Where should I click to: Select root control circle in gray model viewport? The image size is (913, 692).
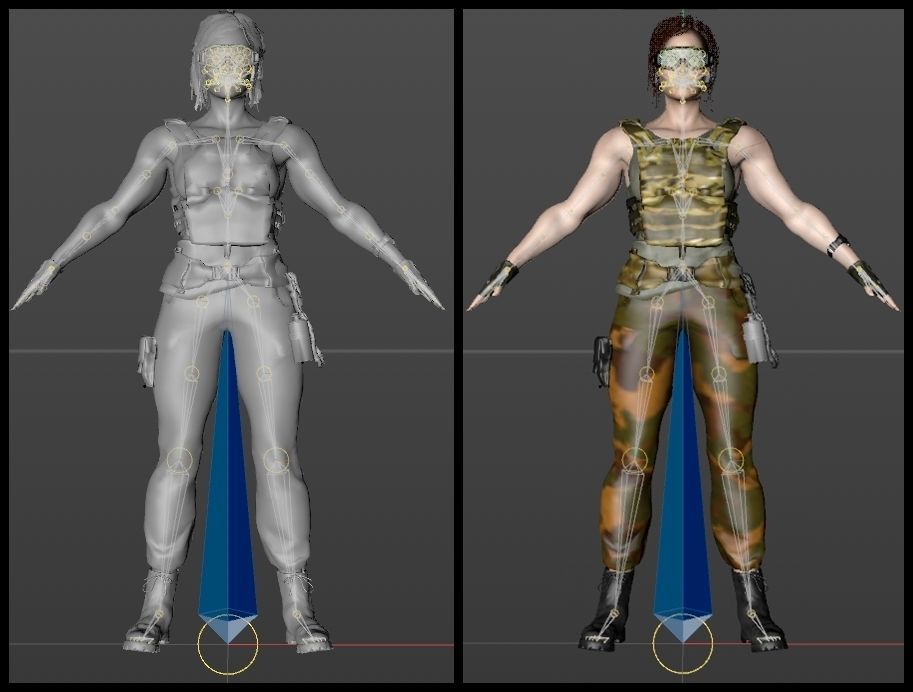click(227, 644)
